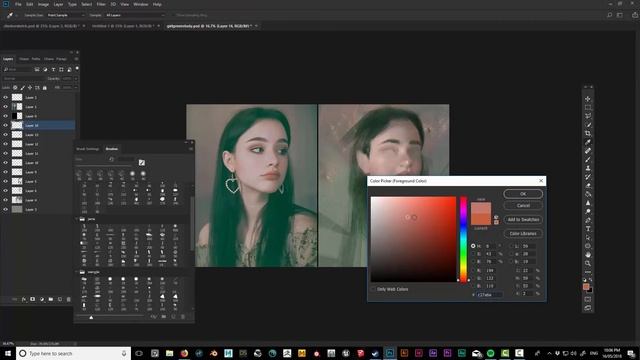
Task: Click the delete layer trash icon
Action: 69,299
